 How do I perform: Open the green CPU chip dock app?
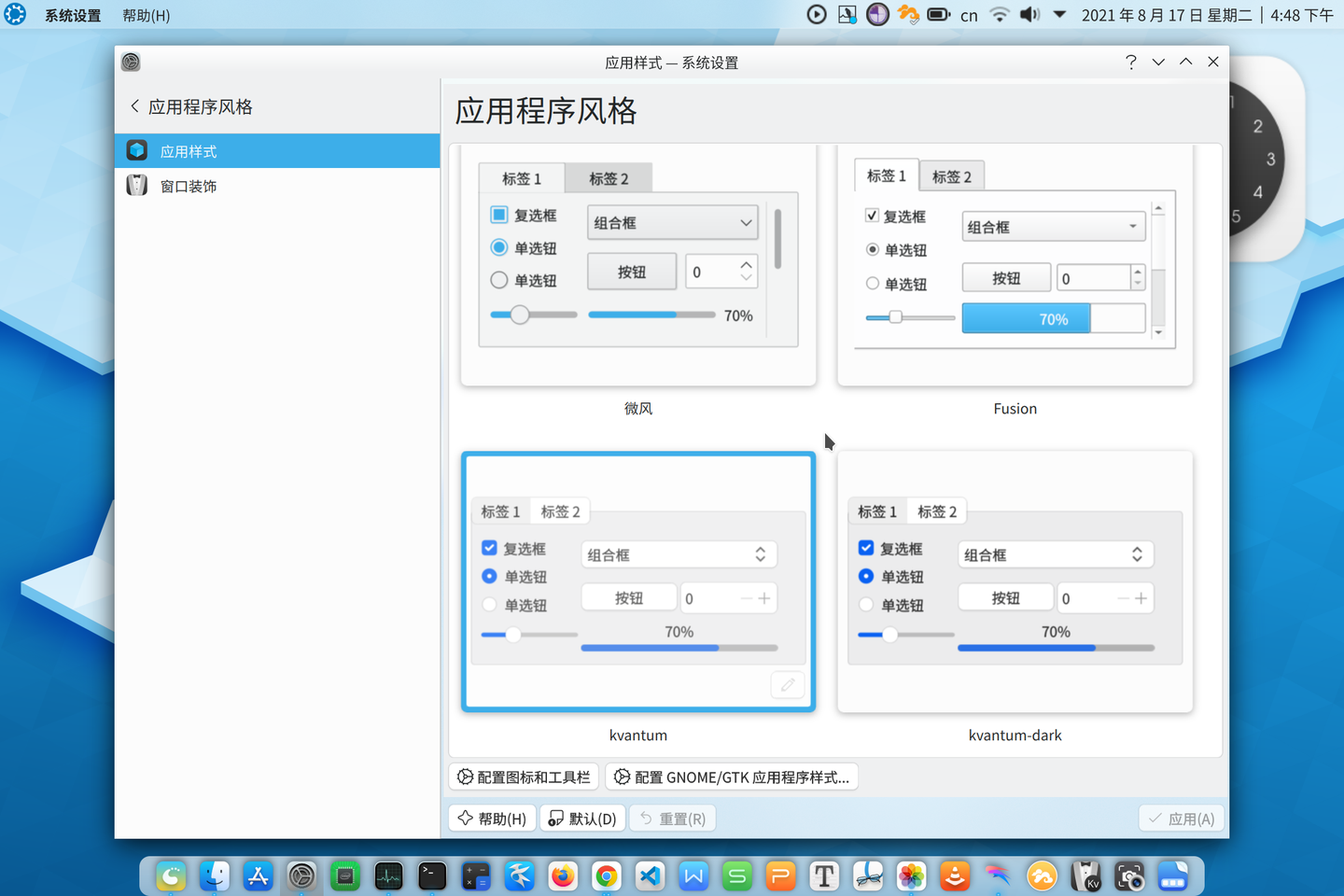click(345, 875)
